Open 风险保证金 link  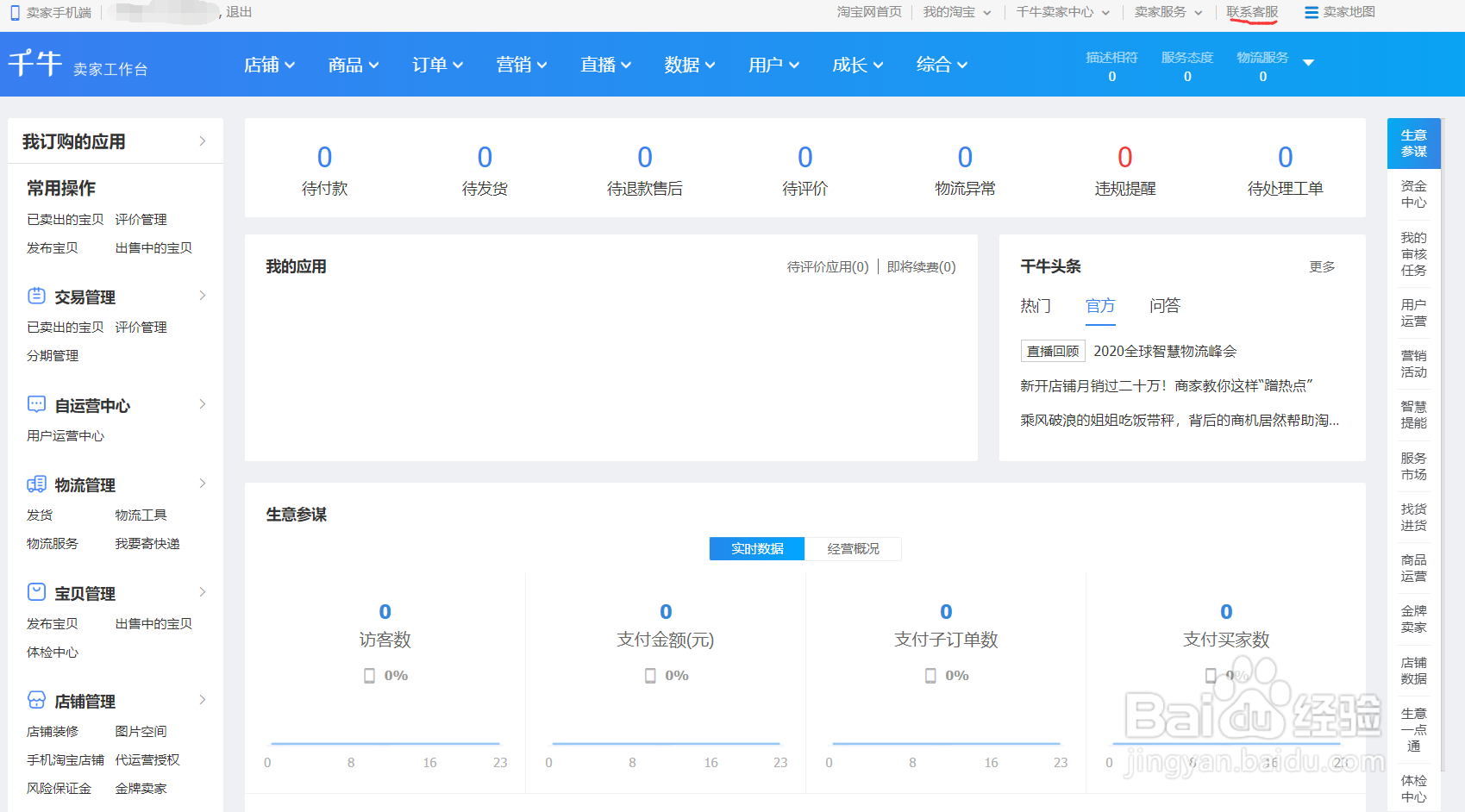click(59, 789)
